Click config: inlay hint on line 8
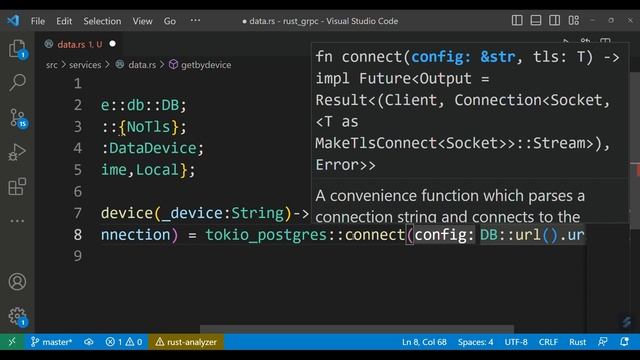The height and width of the screenshot is (360, 640). (x=444, y=235)
